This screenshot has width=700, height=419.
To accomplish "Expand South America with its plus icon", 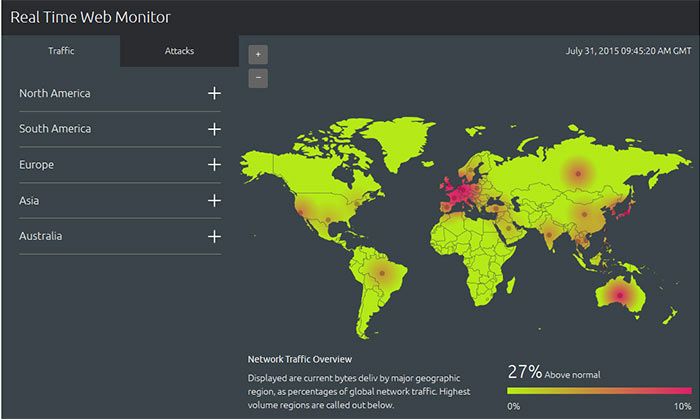I will coord(214,129).
